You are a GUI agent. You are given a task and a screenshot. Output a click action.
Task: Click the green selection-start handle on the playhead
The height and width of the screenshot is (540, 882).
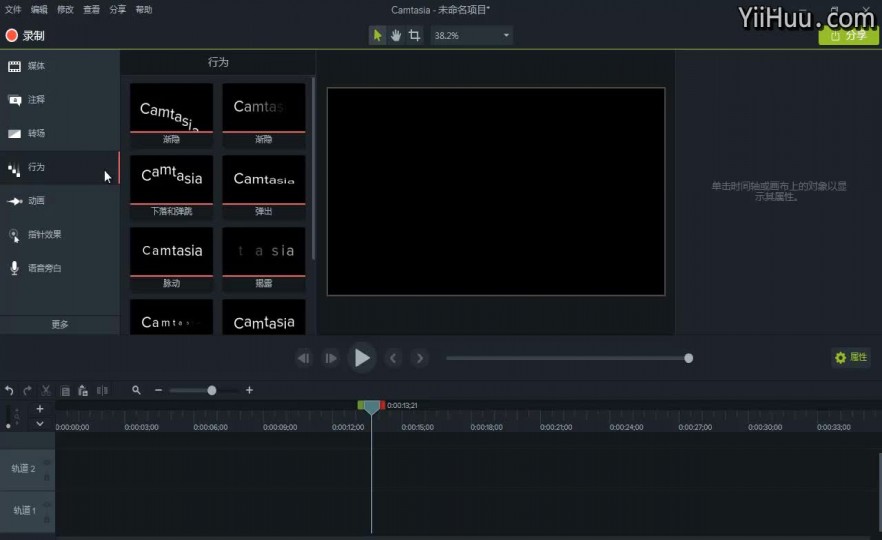coord(361,405)
